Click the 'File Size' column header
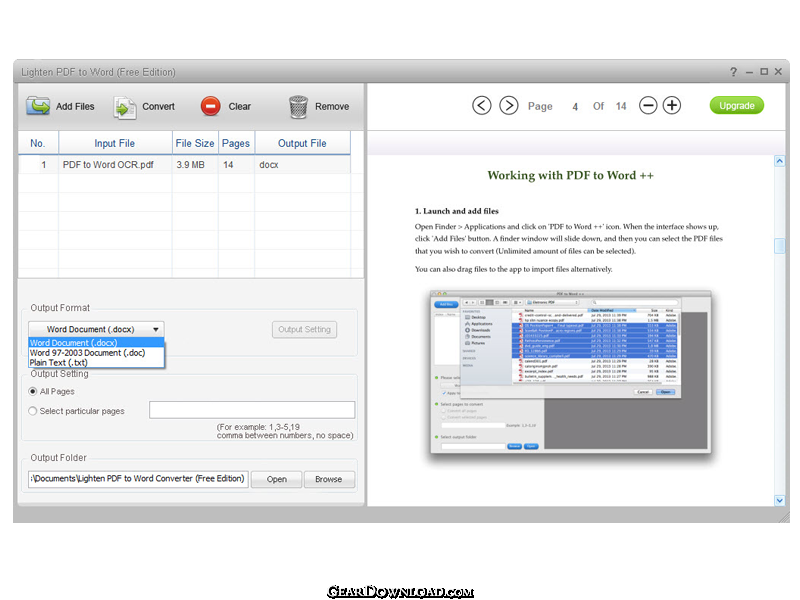The image size is (800, 600). pos(195,143)
